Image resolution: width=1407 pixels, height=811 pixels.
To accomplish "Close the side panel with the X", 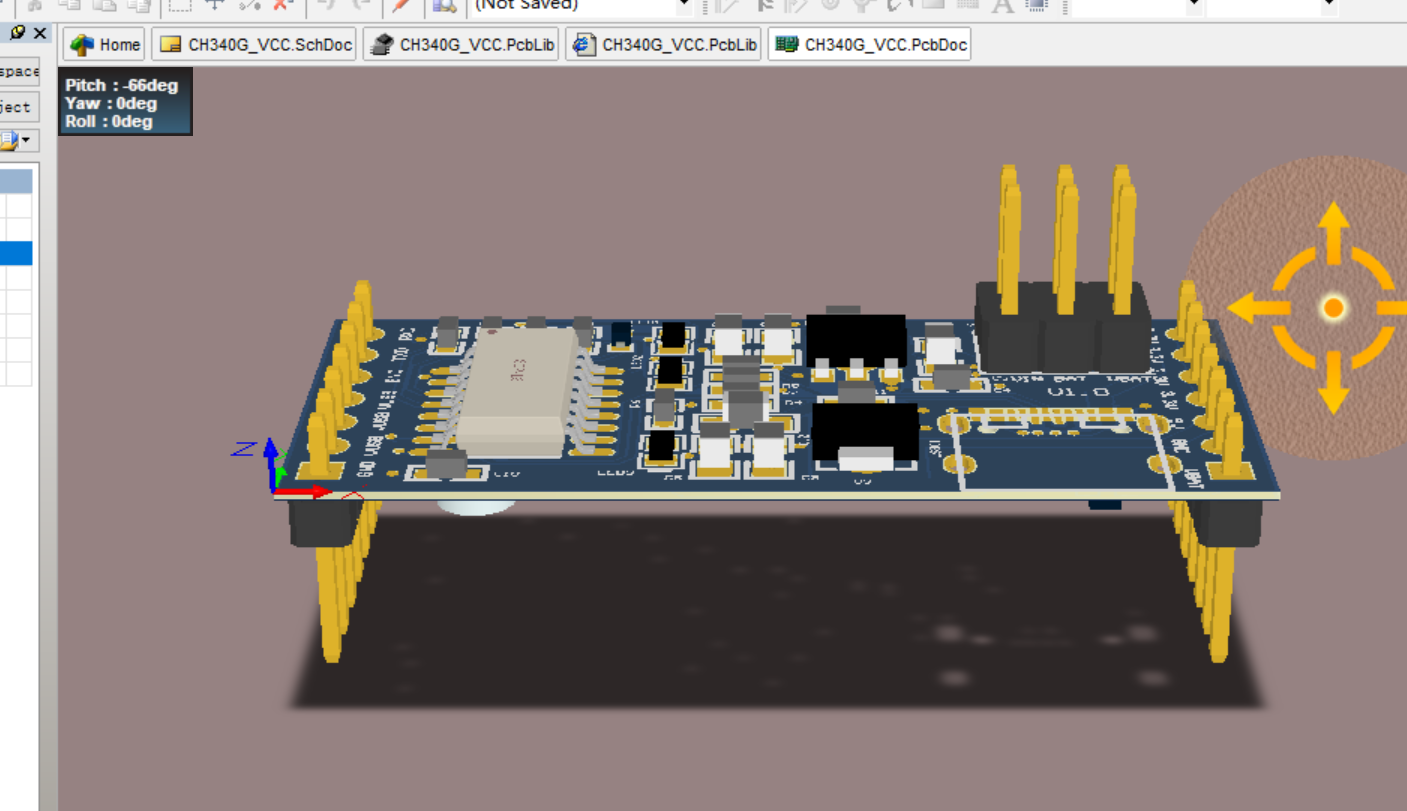I will coord(39,33).
